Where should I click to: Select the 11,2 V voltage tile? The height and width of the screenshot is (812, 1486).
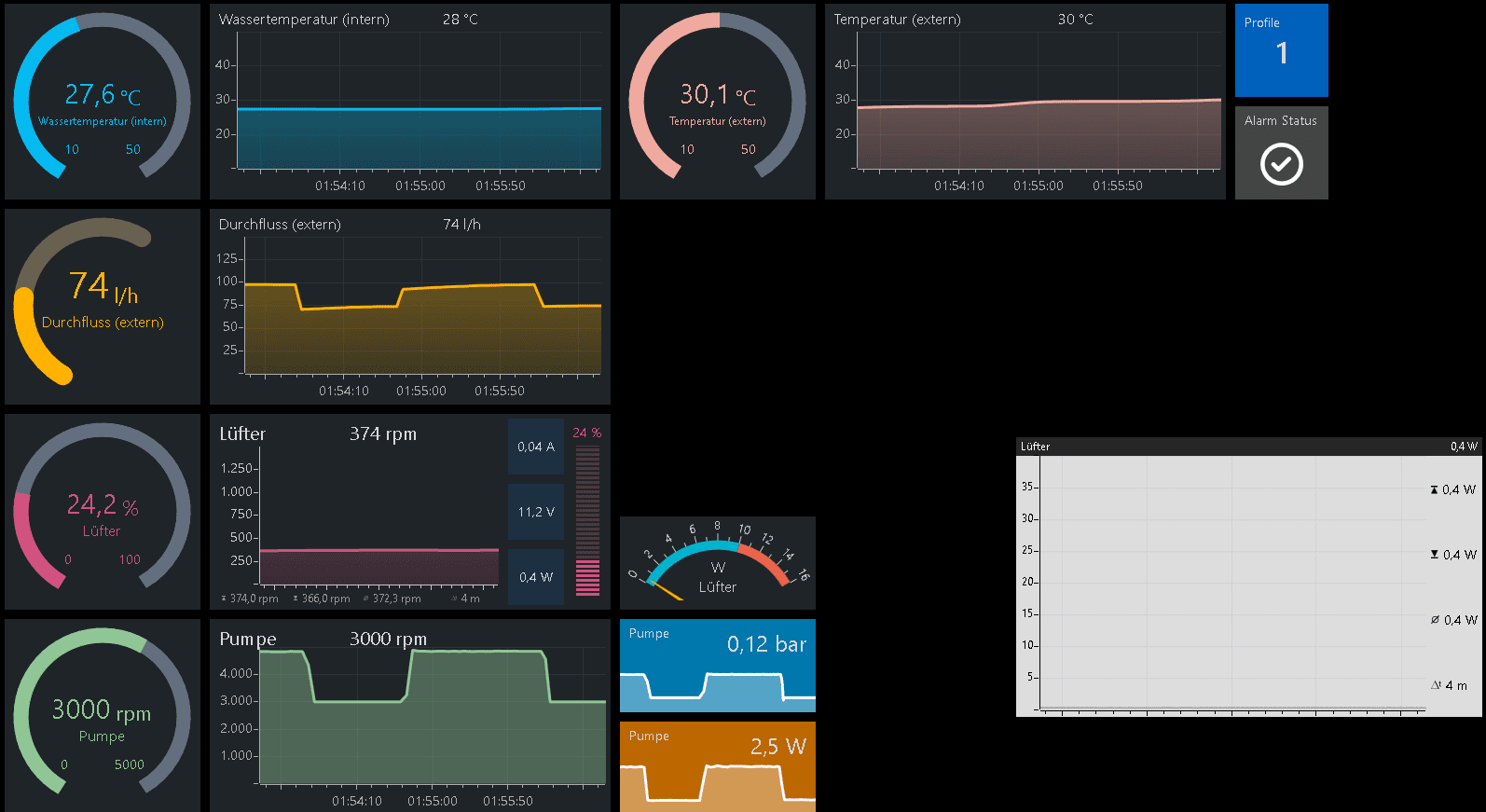[x=536, y=512]
